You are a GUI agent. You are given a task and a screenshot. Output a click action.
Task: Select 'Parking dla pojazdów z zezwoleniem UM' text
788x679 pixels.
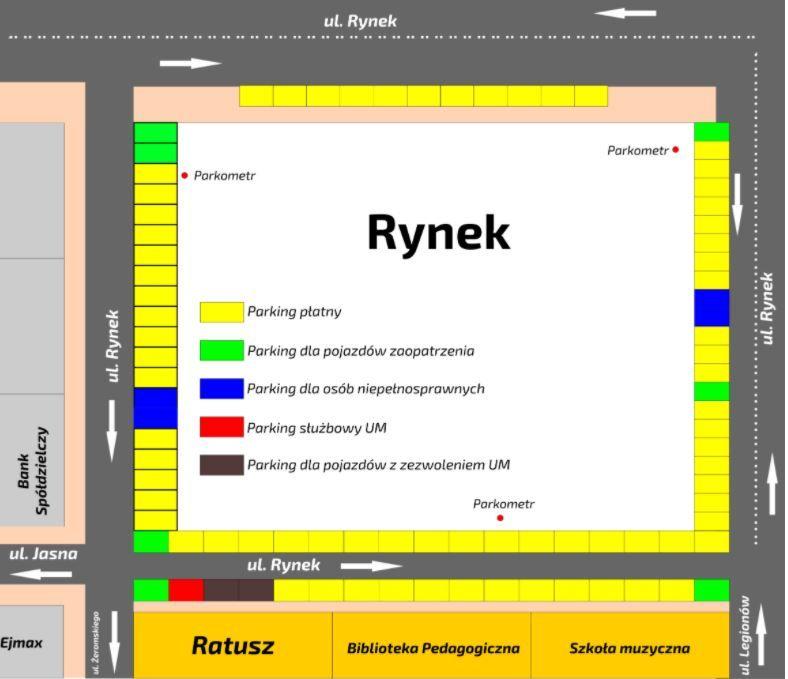pos(378,465)
